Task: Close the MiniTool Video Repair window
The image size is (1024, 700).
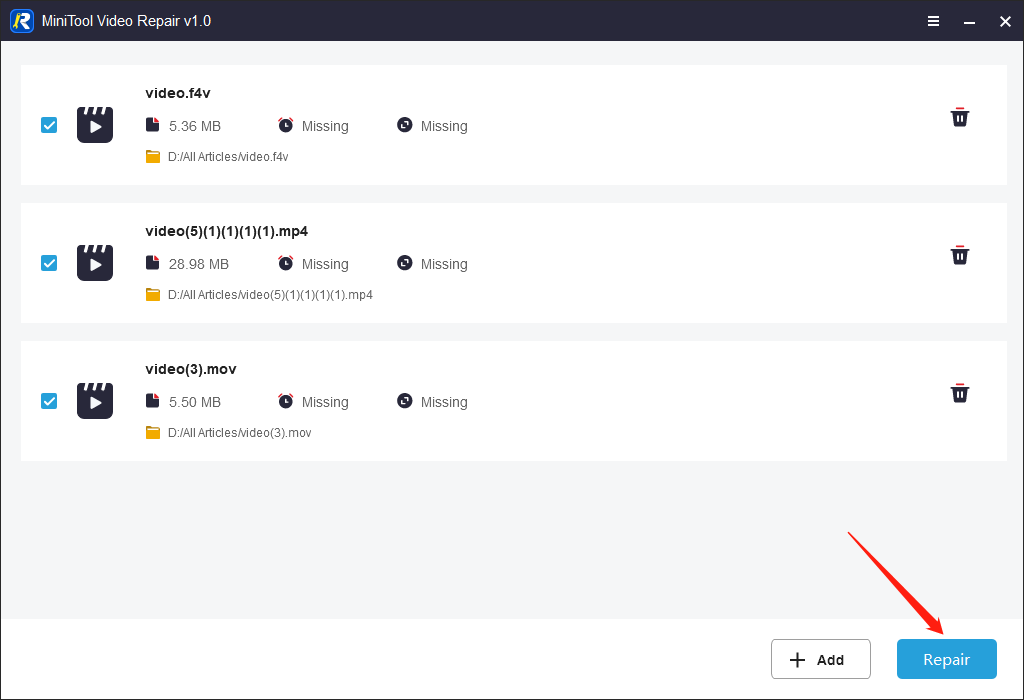Action: click(x=1005, y=22)
